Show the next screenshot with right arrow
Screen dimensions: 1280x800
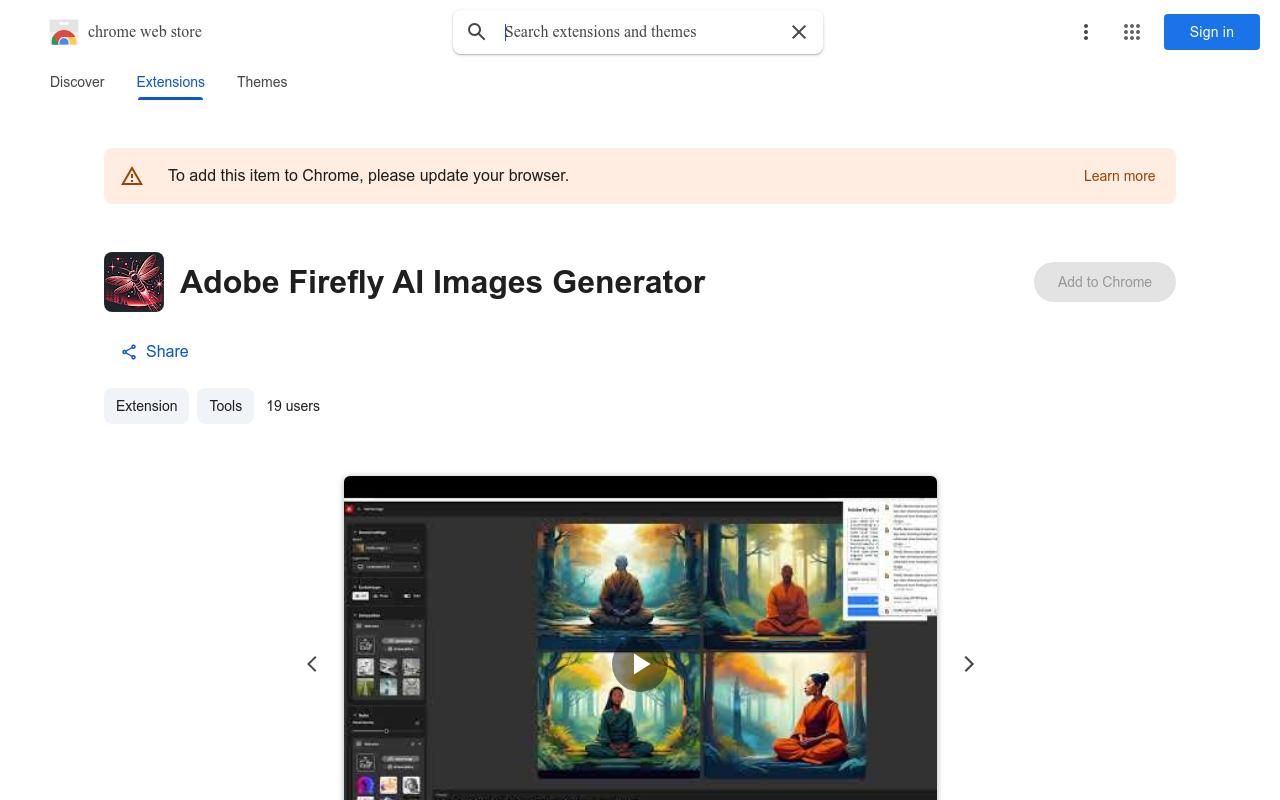968,664
